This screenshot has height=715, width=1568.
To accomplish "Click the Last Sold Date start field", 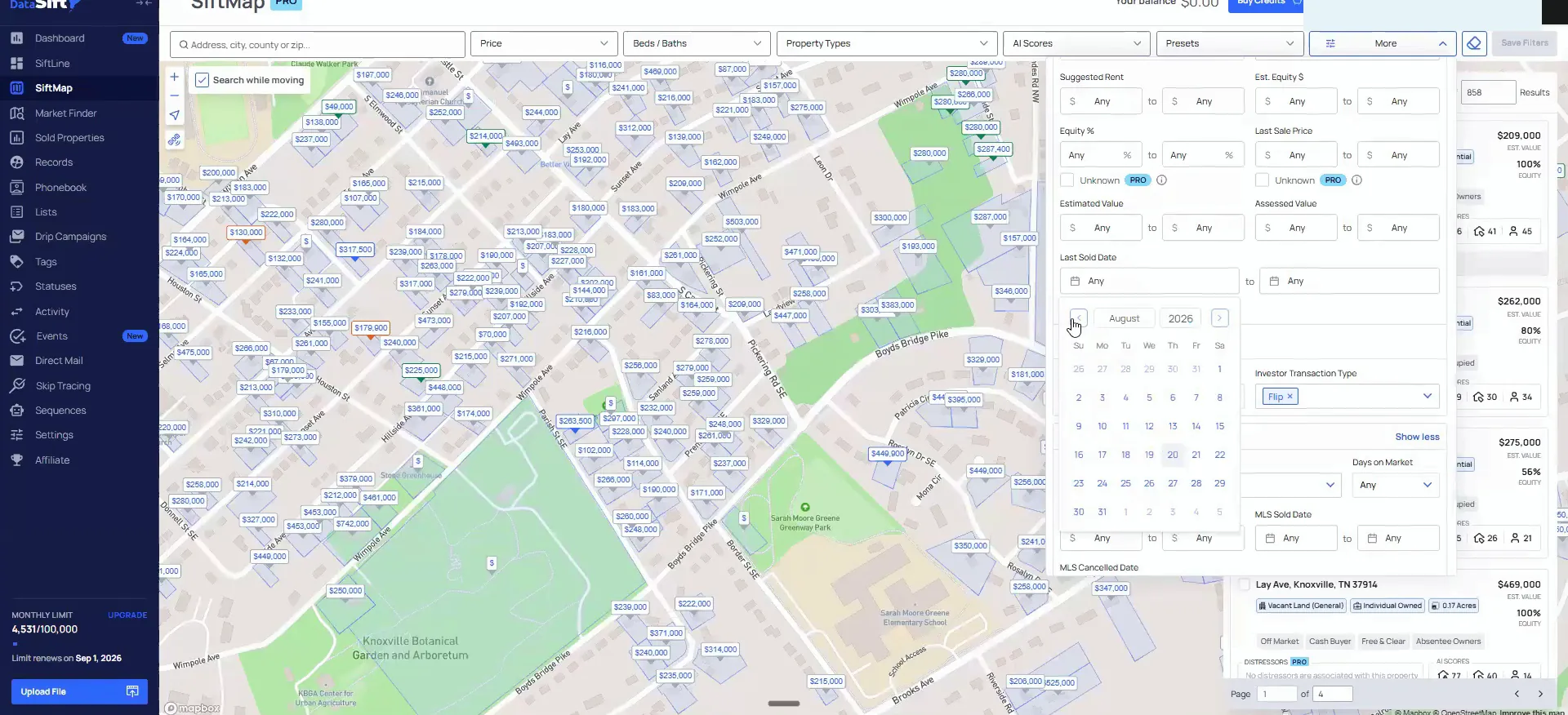I will click(1149, 281).
